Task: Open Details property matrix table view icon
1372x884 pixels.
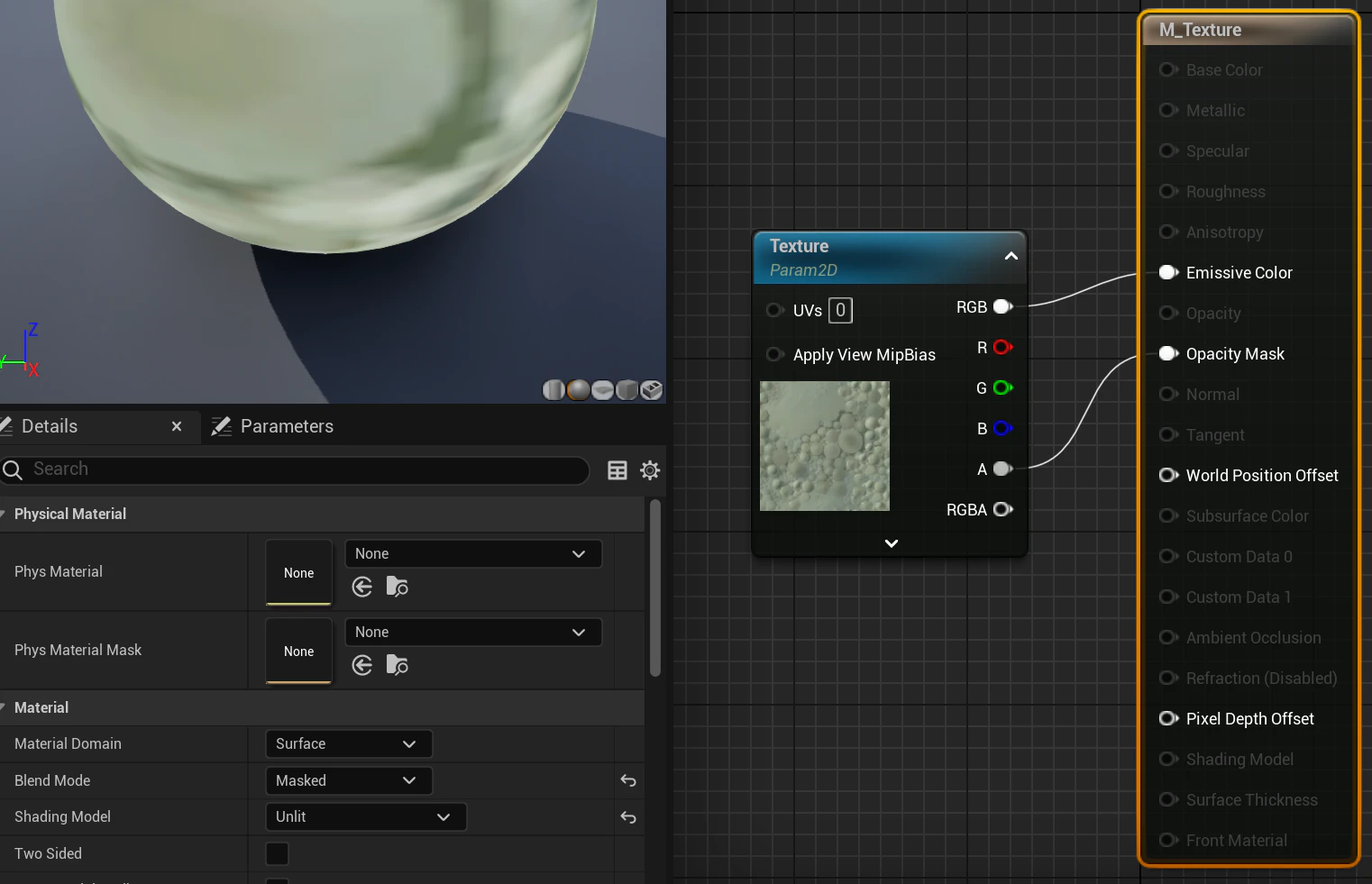Action: click(x=617, y=469)
